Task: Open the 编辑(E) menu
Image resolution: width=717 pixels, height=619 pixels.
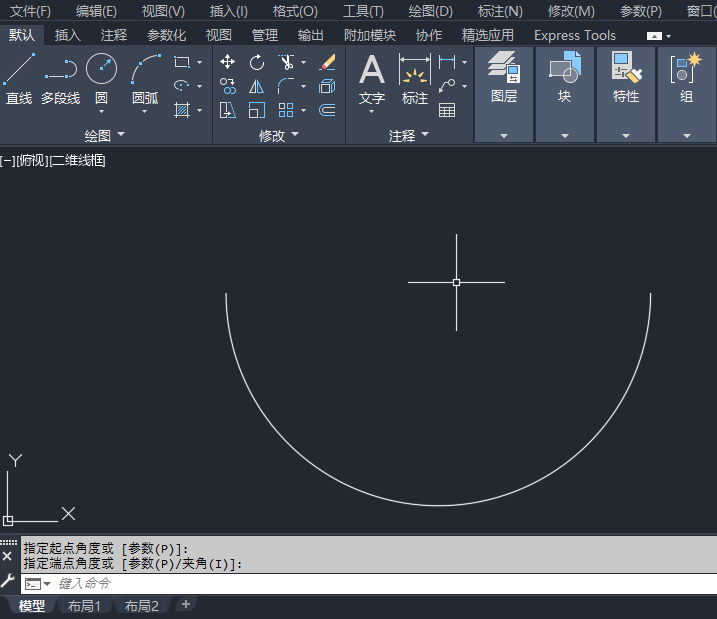Action: pyautogui.click(x=96, y=11)
